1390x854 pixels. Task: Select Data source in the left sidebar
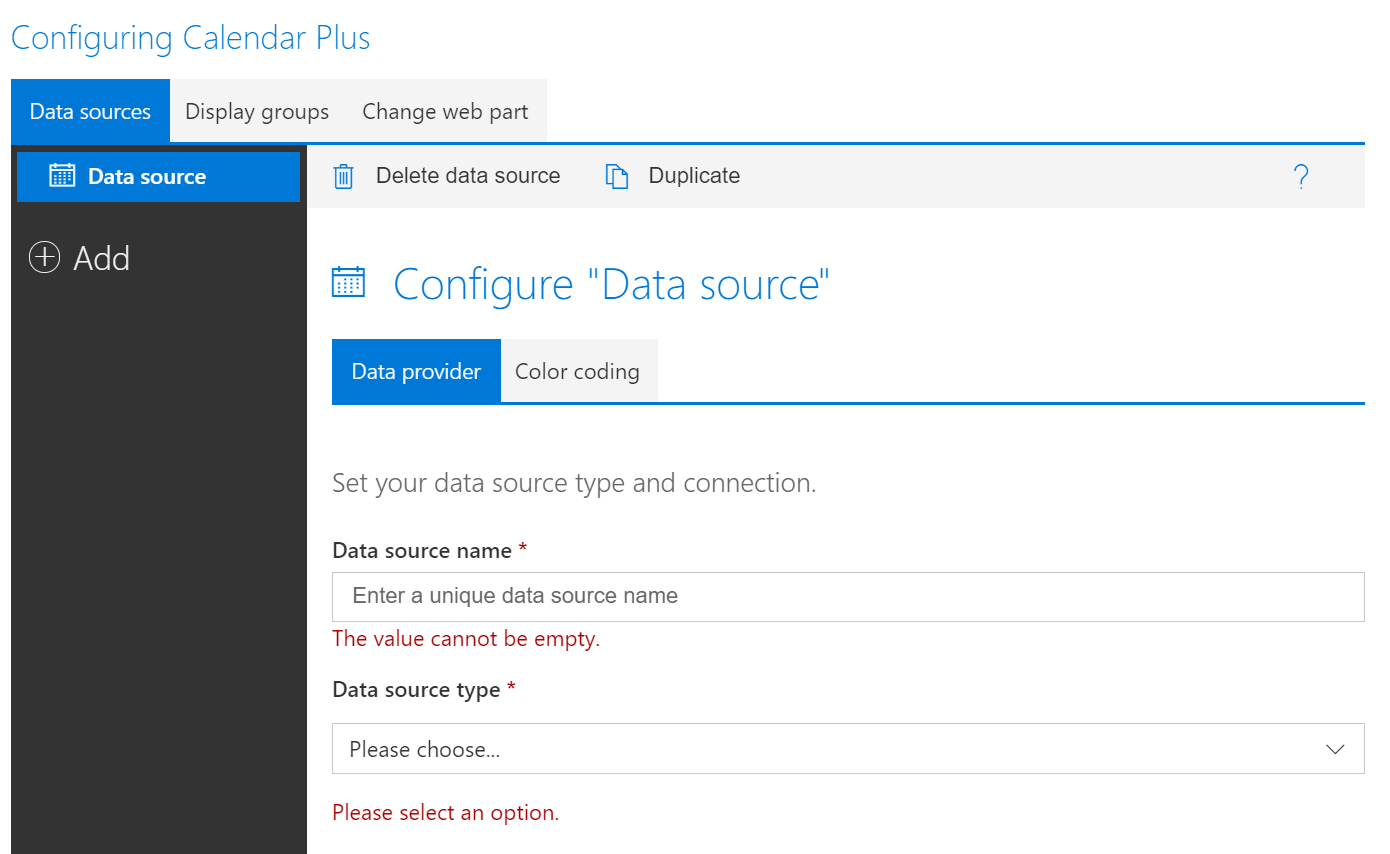click(x=146, y=175)
